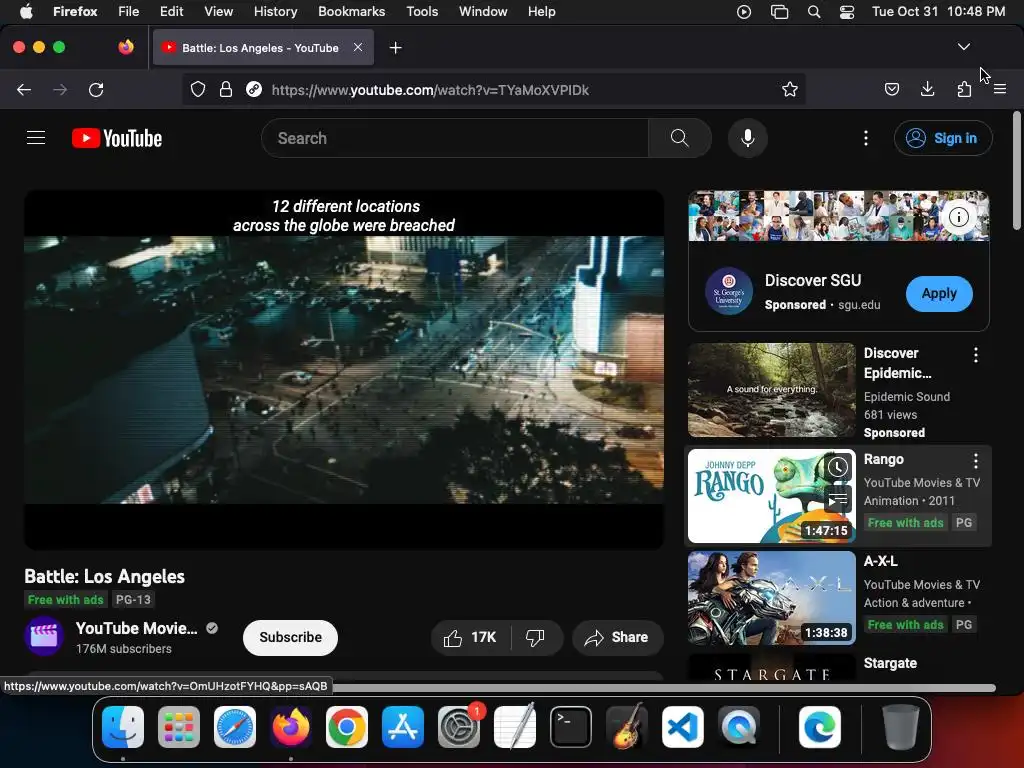Viewport: 1024px width, 768px height.
Task: Click the video player to pause
Action: [344, 370]
